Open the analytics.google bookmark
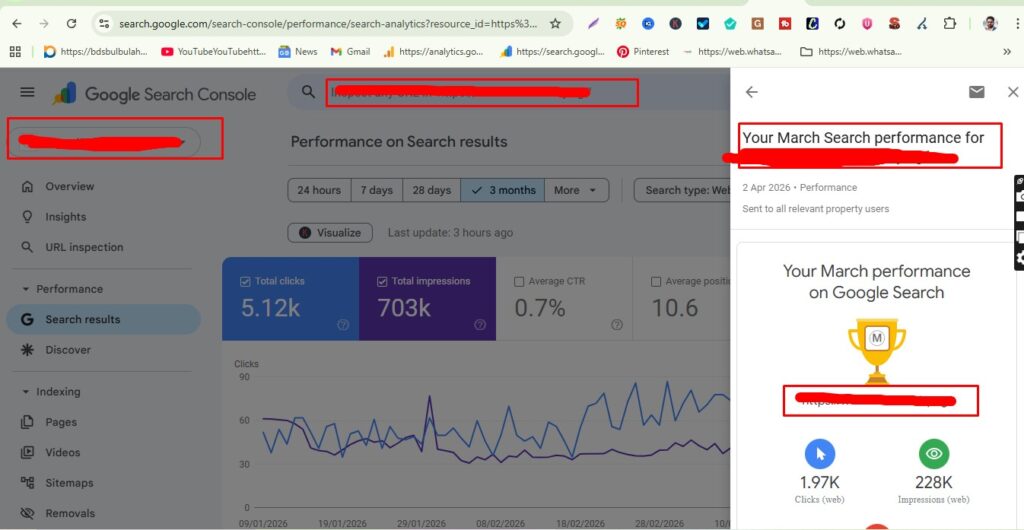 point(434,52)
